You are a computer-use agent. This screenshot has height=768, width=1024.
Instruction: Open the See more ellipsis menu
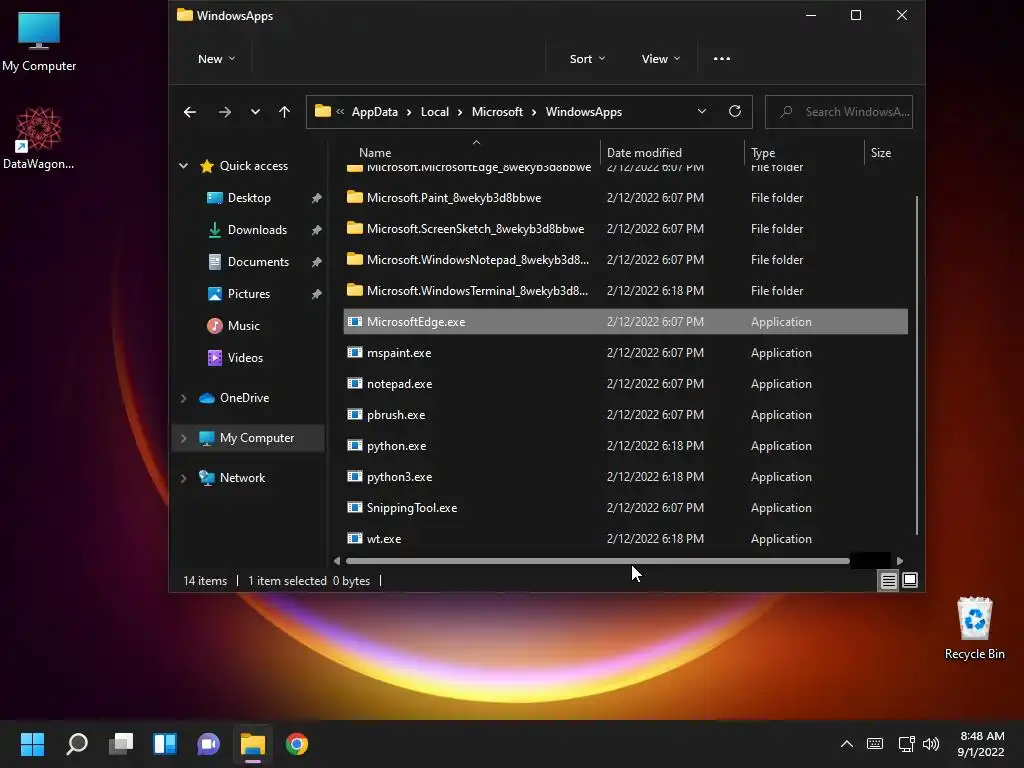click(x=722, y=59)
